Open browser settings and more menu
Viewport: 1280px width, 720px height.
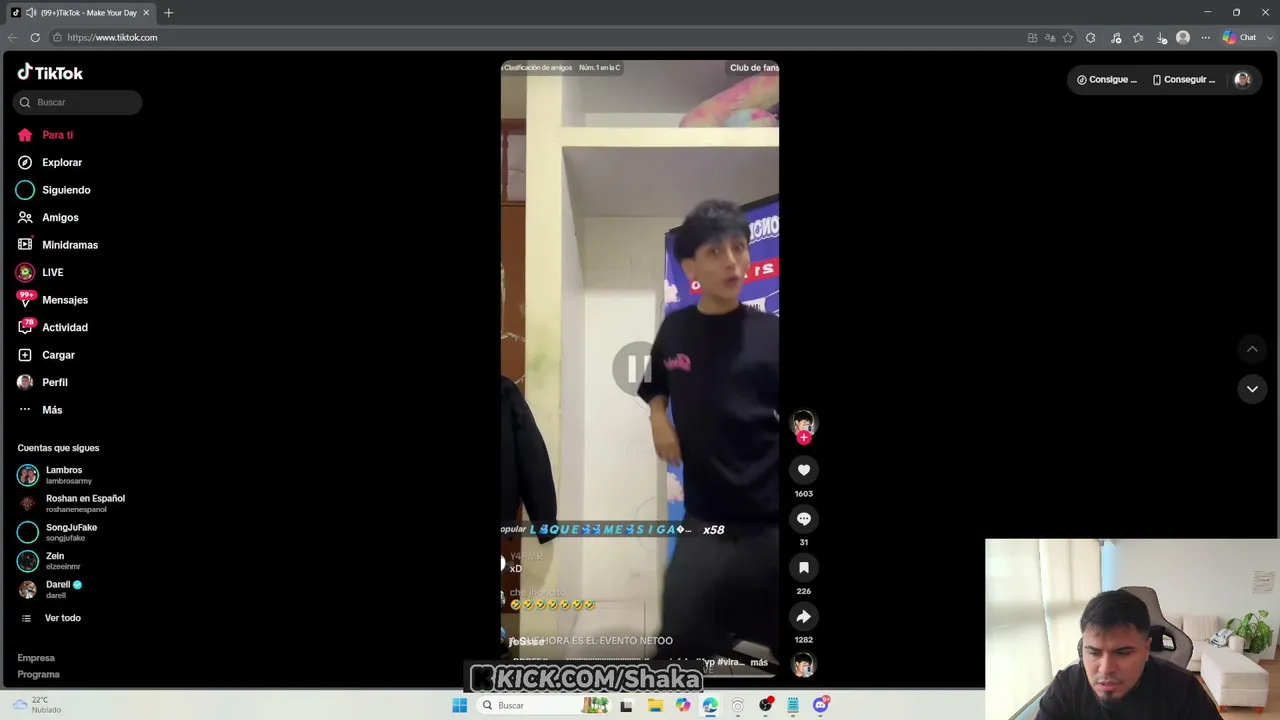pos(1205,38)
